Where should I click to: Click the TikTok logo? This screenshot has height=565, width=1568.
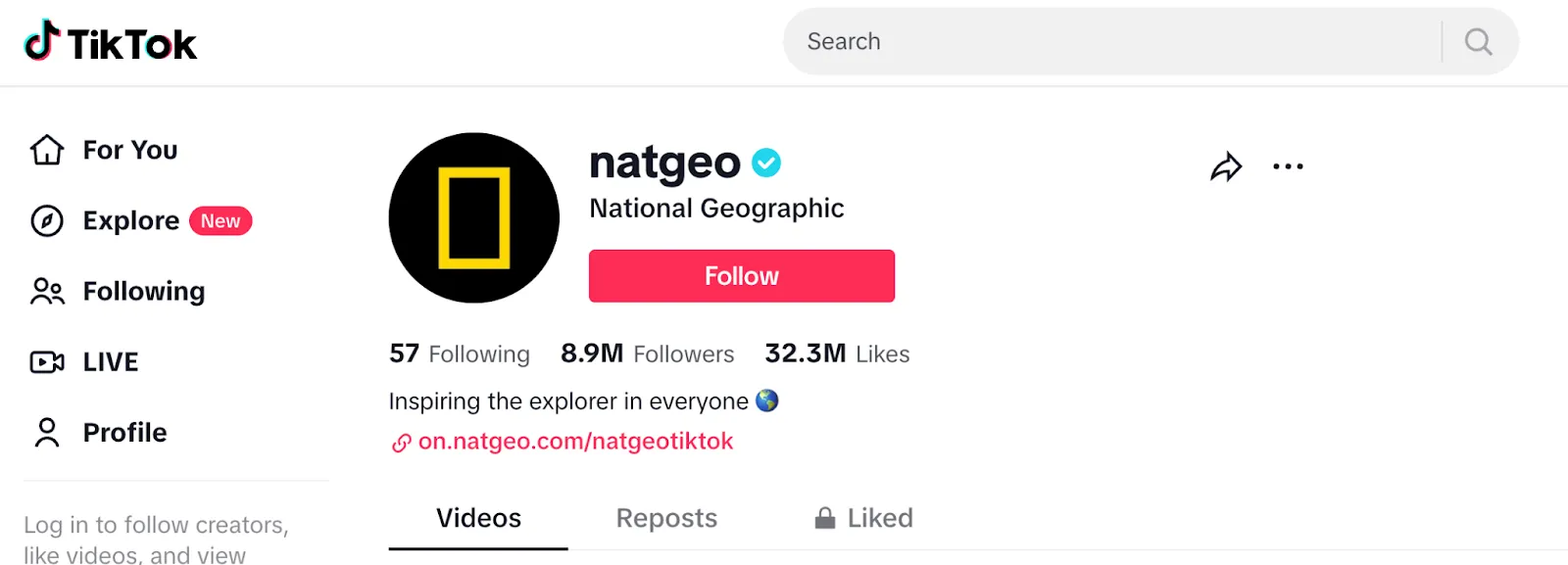click(110, 43)
